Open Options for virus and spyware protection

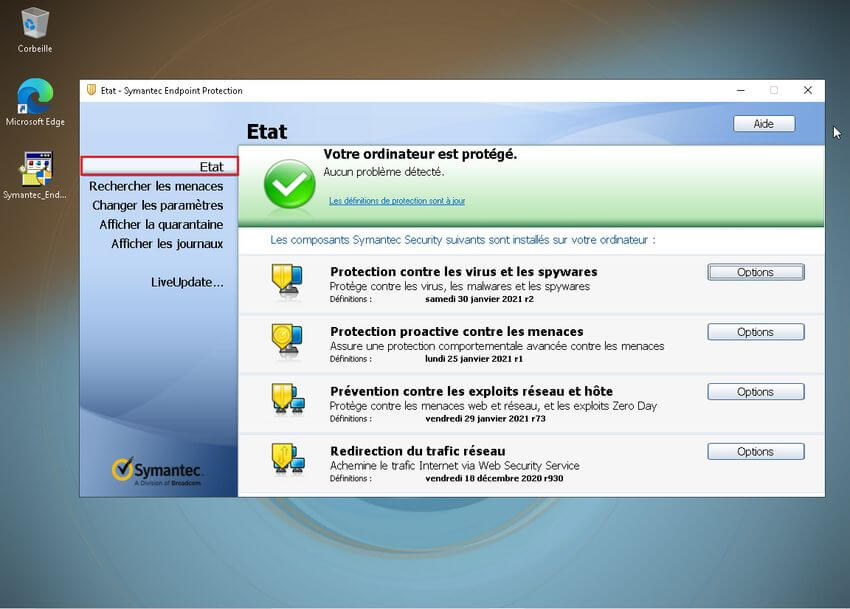756,272
